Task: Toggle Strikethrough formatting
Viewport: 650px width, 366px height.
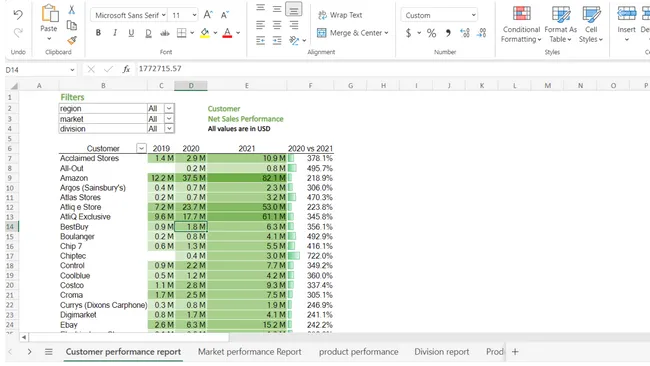Action: click(165, 33)
